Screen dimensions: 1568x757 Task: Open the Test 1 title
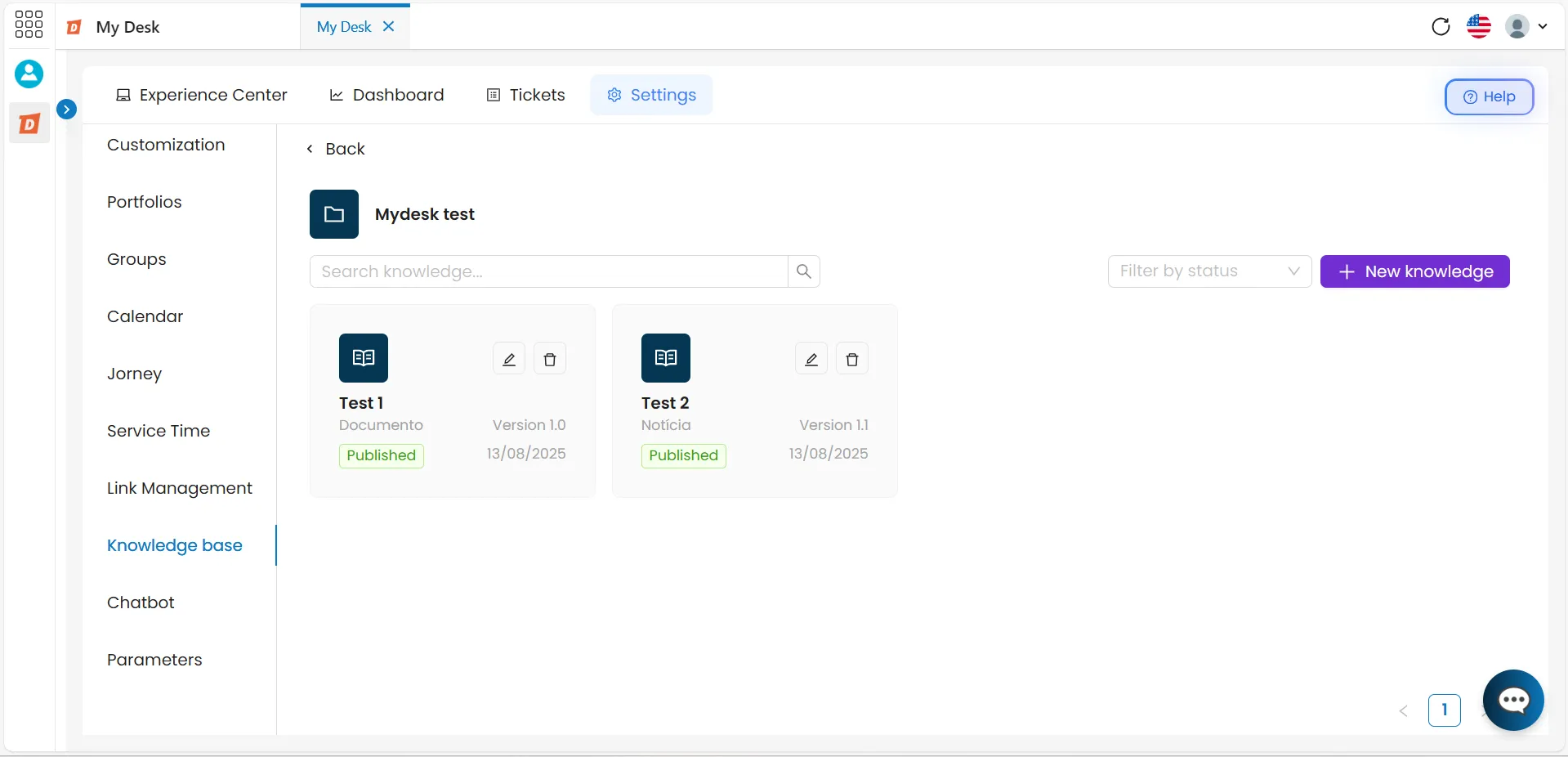click(361, 403)
